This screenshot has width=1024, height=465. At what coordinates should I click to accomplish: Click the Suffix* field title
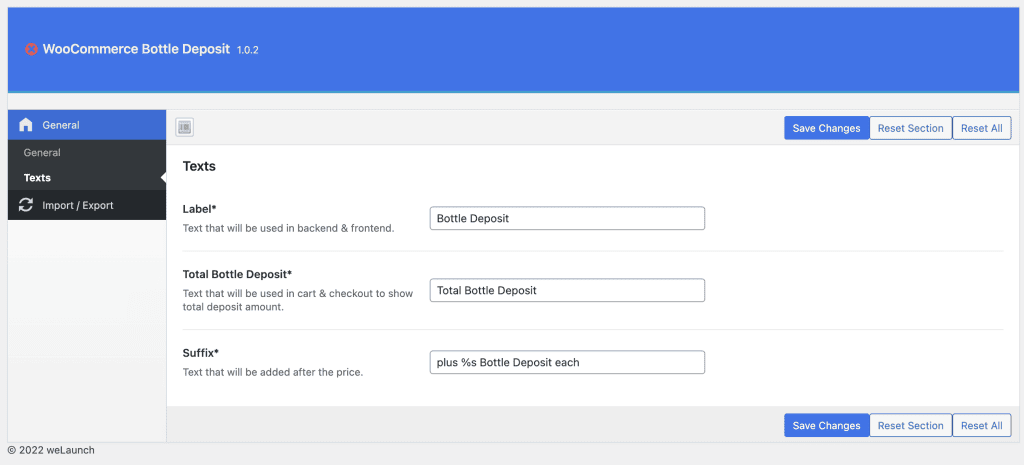click(200, 353)
